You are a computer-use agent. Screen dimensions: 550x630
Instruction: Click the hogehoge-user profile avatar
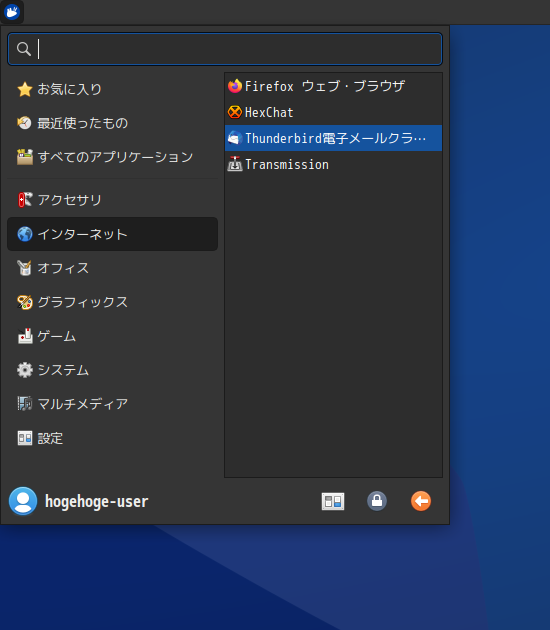tap(23, 501)
